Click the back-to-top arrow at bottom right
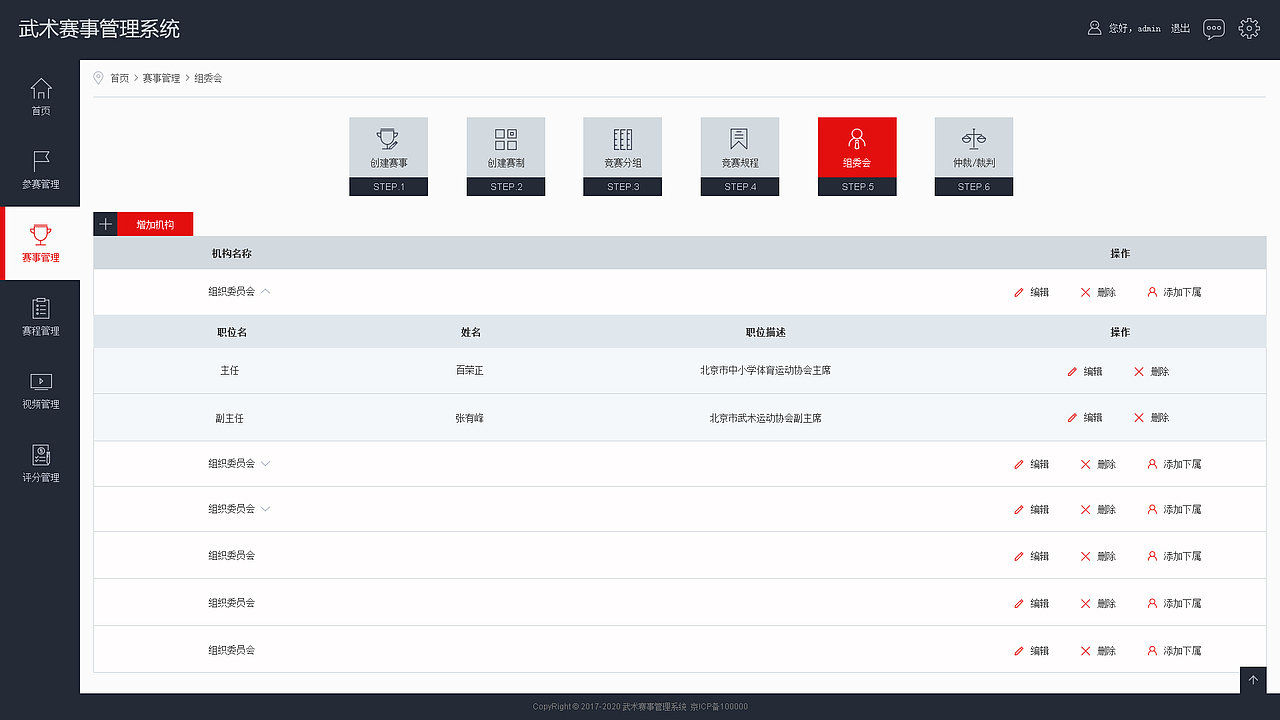The image size is (1280, 720). (1253, 680)
